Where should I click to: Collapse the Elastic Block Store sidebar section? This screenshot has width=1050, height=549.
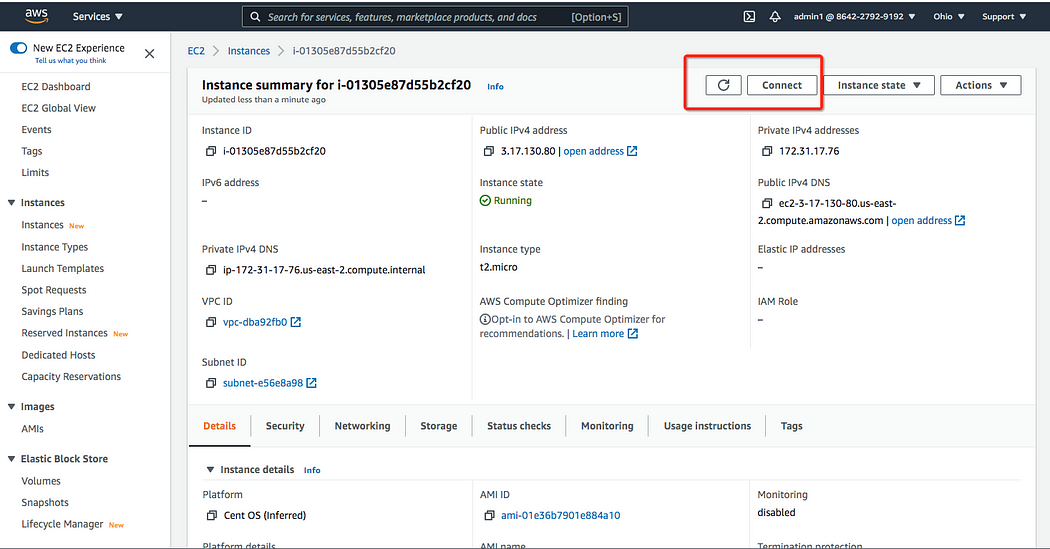coord(11,459)
